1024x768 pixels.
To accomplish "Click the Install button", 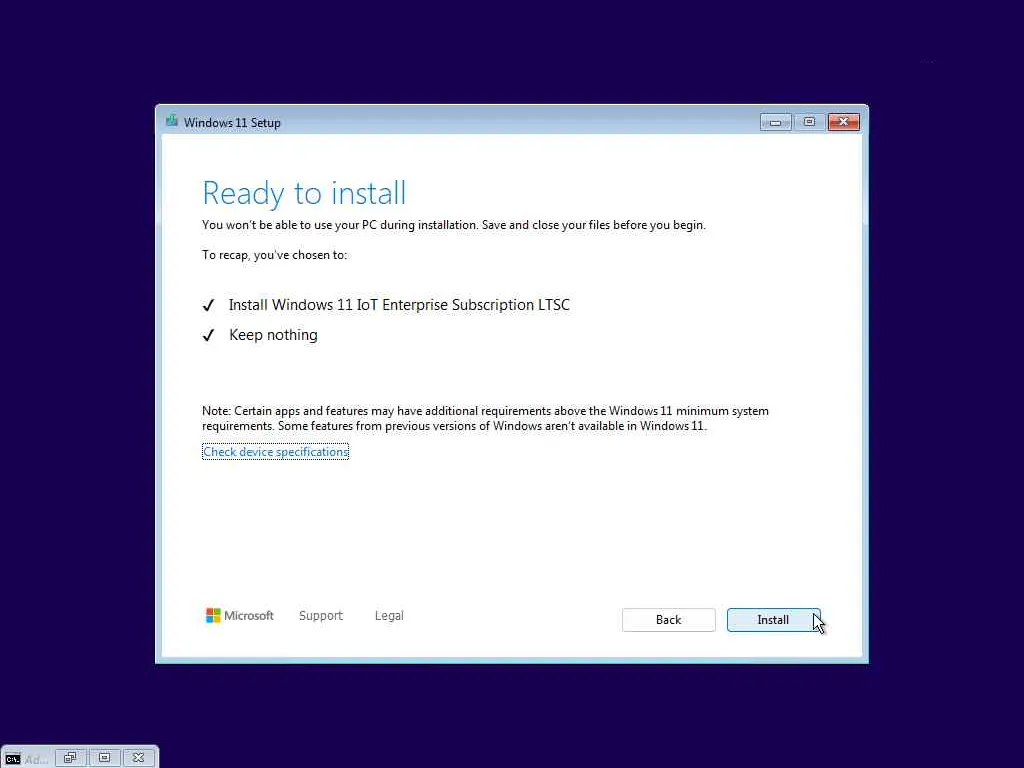I will point(773,620).
